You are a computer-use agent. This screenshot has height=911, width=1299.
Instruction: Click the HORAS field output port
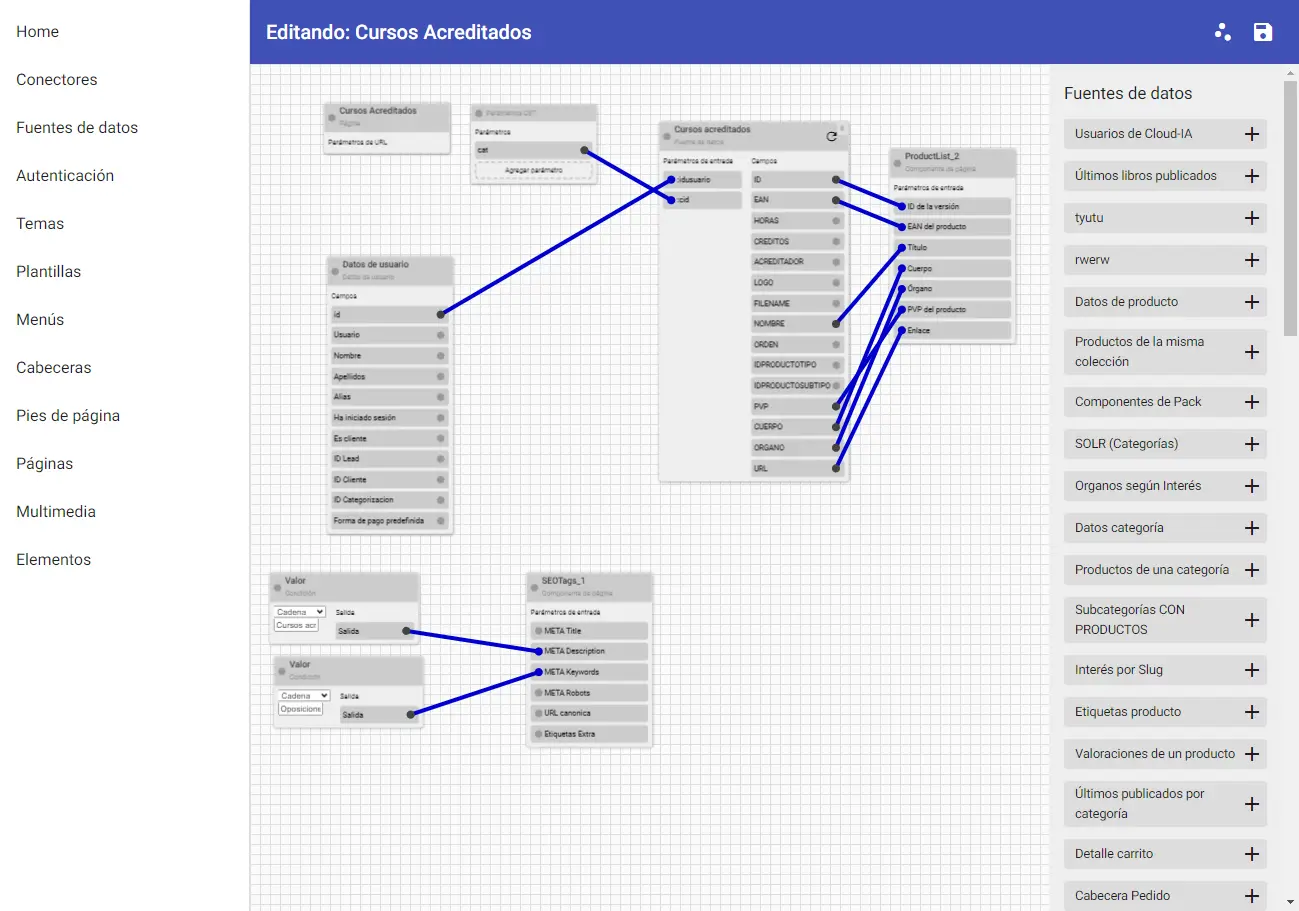pos(836,221)
